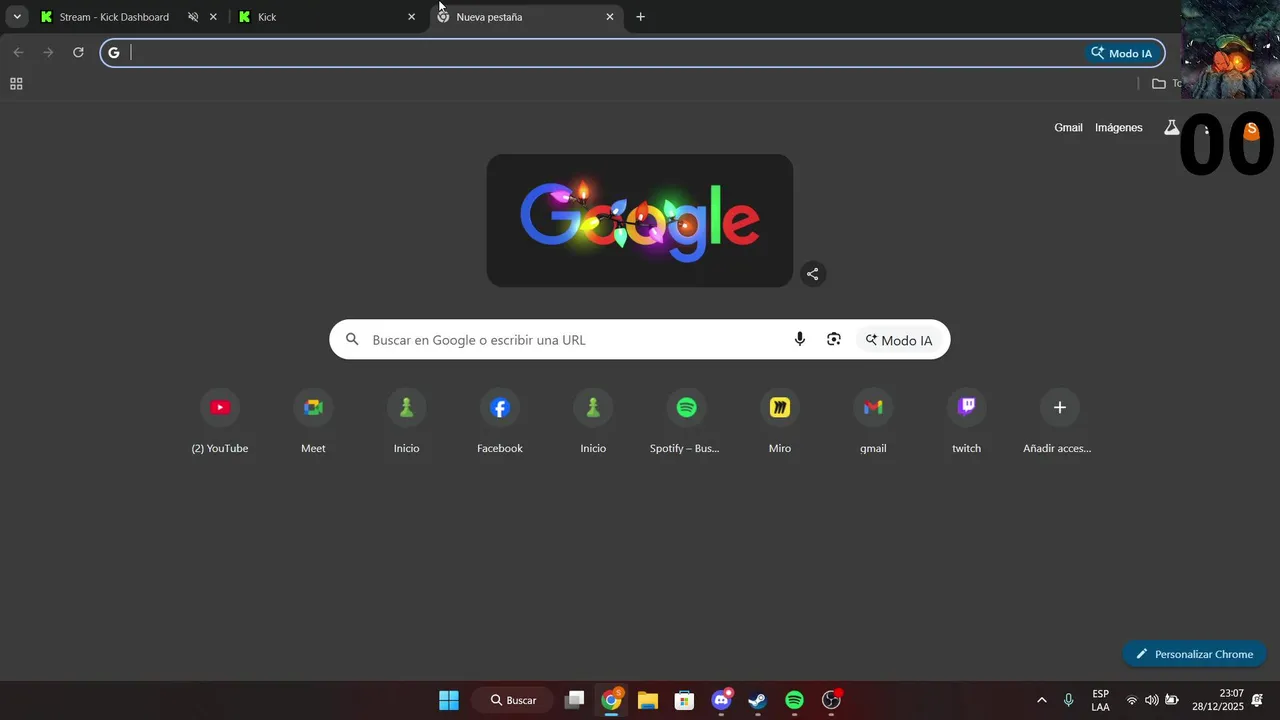
Task: Open the Gmail link
Action: point(1068,128)
